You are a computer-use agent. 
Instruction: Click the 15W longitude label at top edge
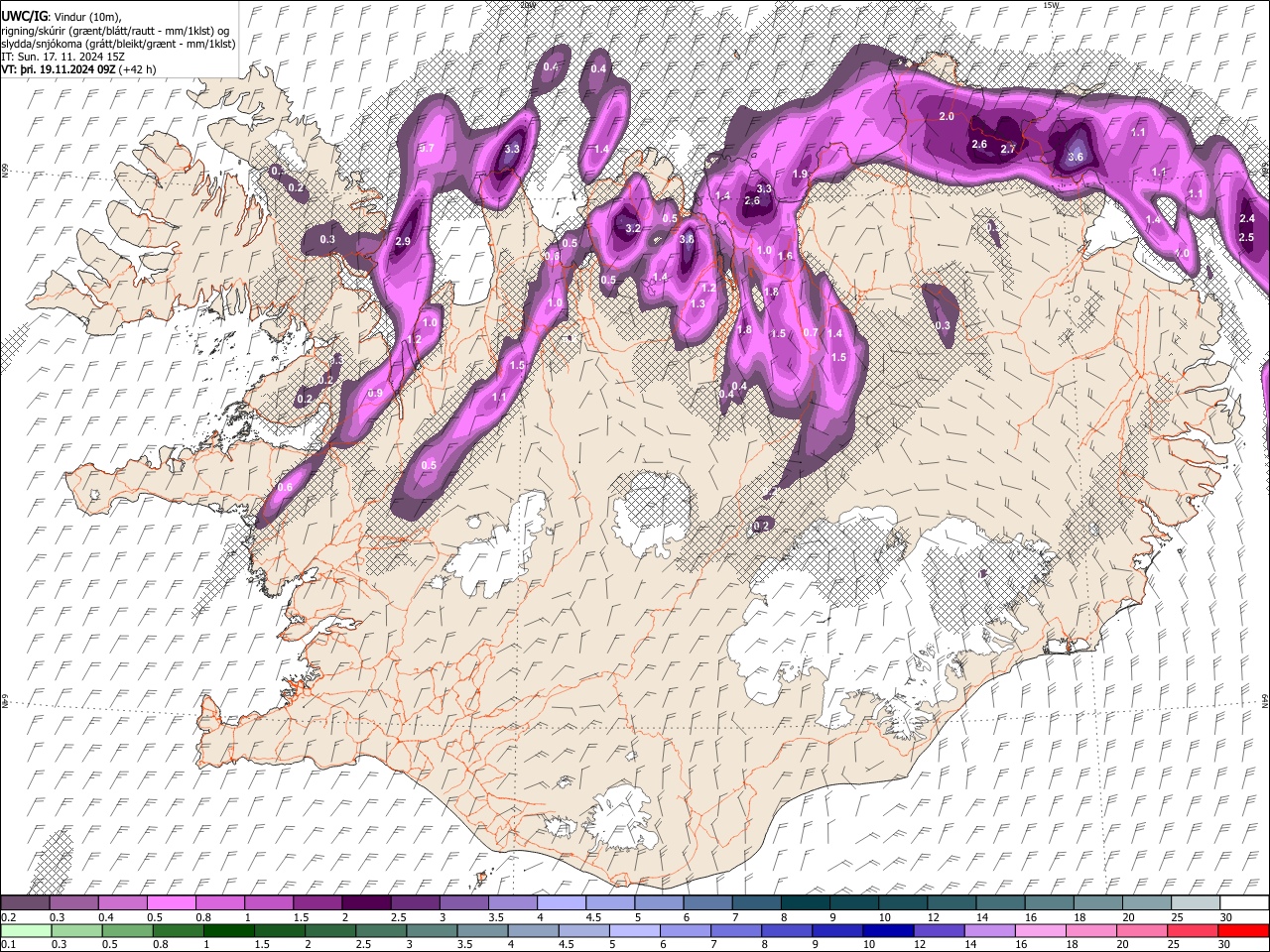point(1052,5)
